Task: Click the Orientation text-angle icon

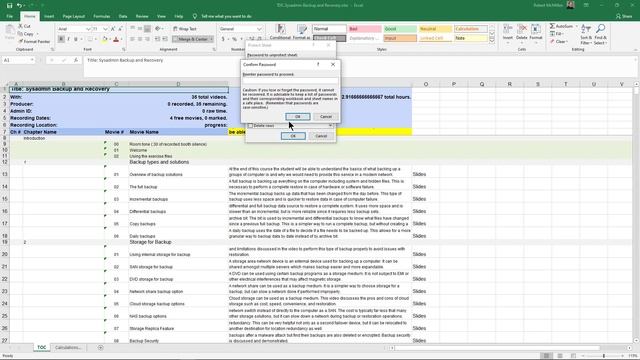Action: point(158,29)
